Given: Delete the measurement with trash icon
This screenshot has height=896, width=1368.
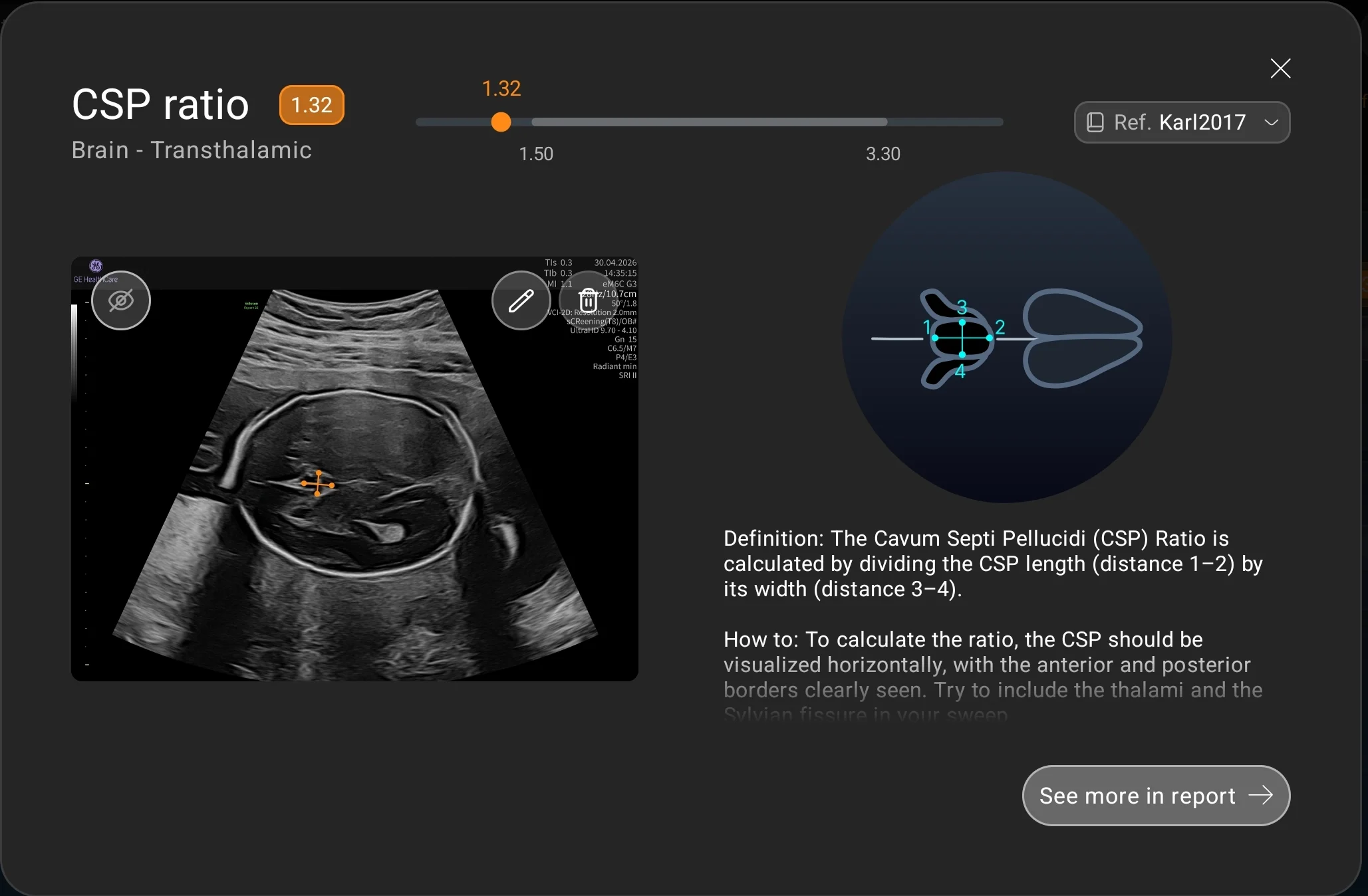Looking at the screenshot, I should coord(588,300).
